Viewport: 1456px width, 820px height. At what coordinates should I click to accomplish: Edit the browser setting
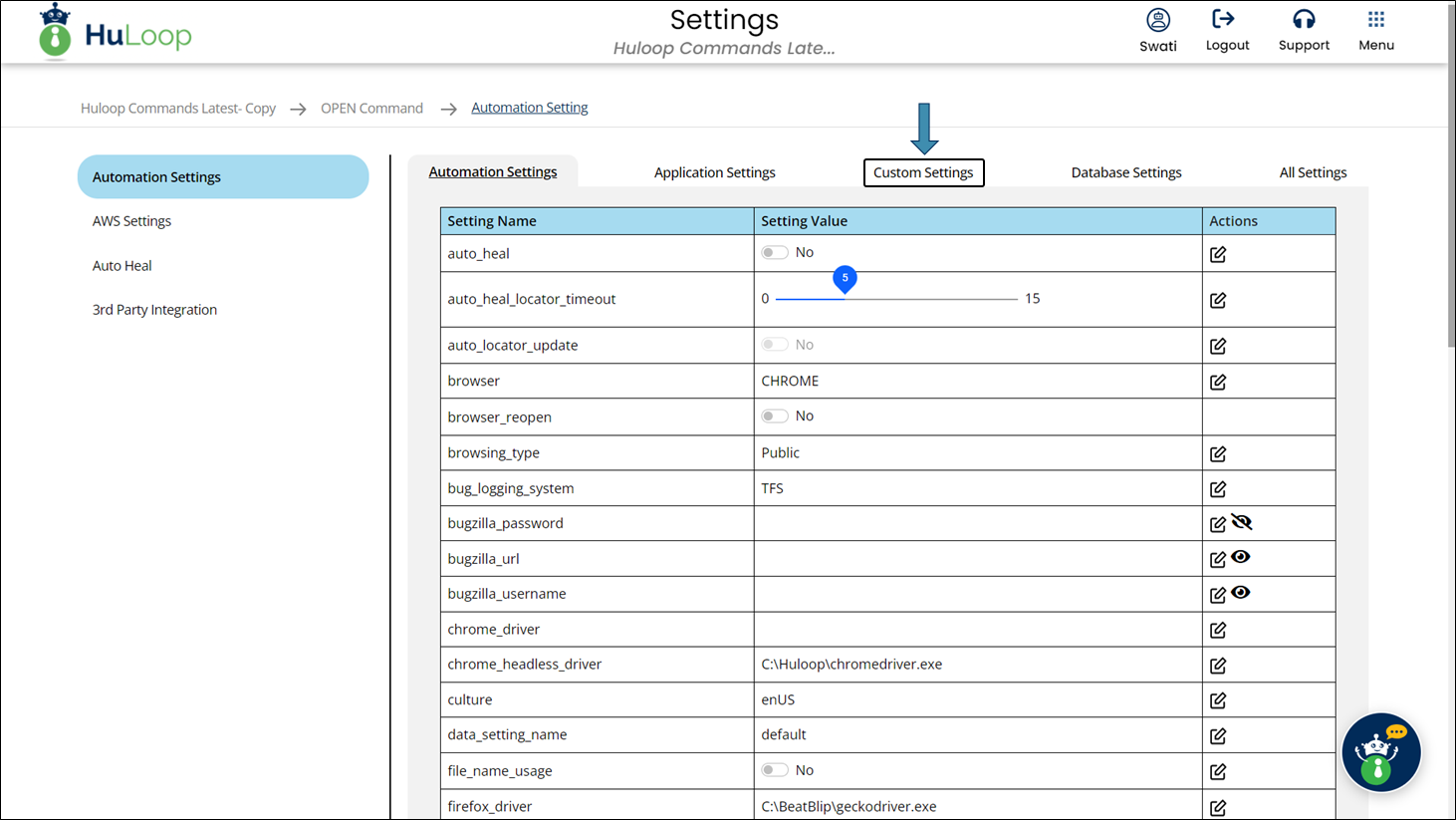(1218, 382)
